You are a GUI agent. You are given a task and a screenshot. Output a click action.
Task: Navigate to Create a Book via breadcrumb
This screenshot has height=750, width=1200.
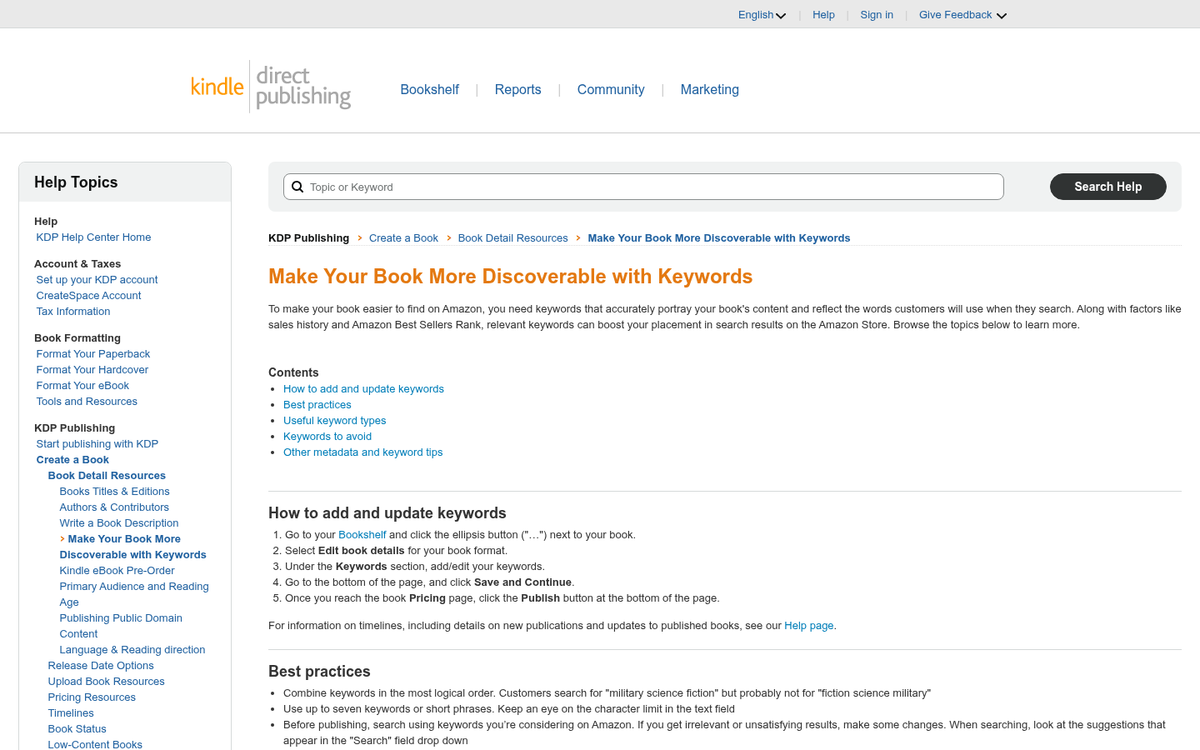point(403,238)
